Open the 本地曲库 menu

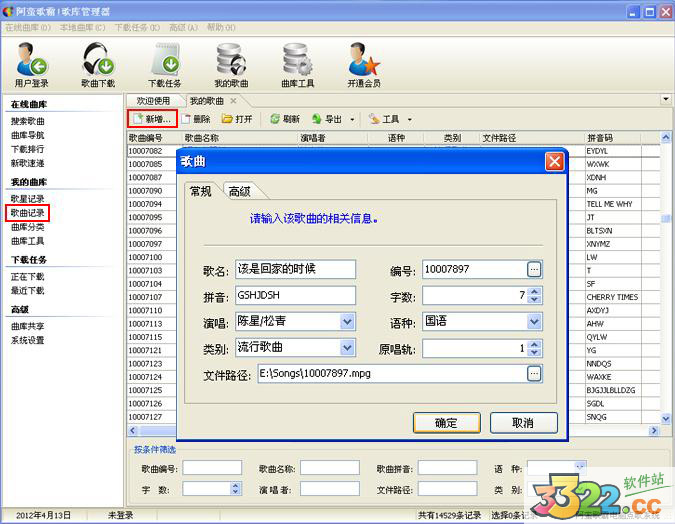(82, 28)
